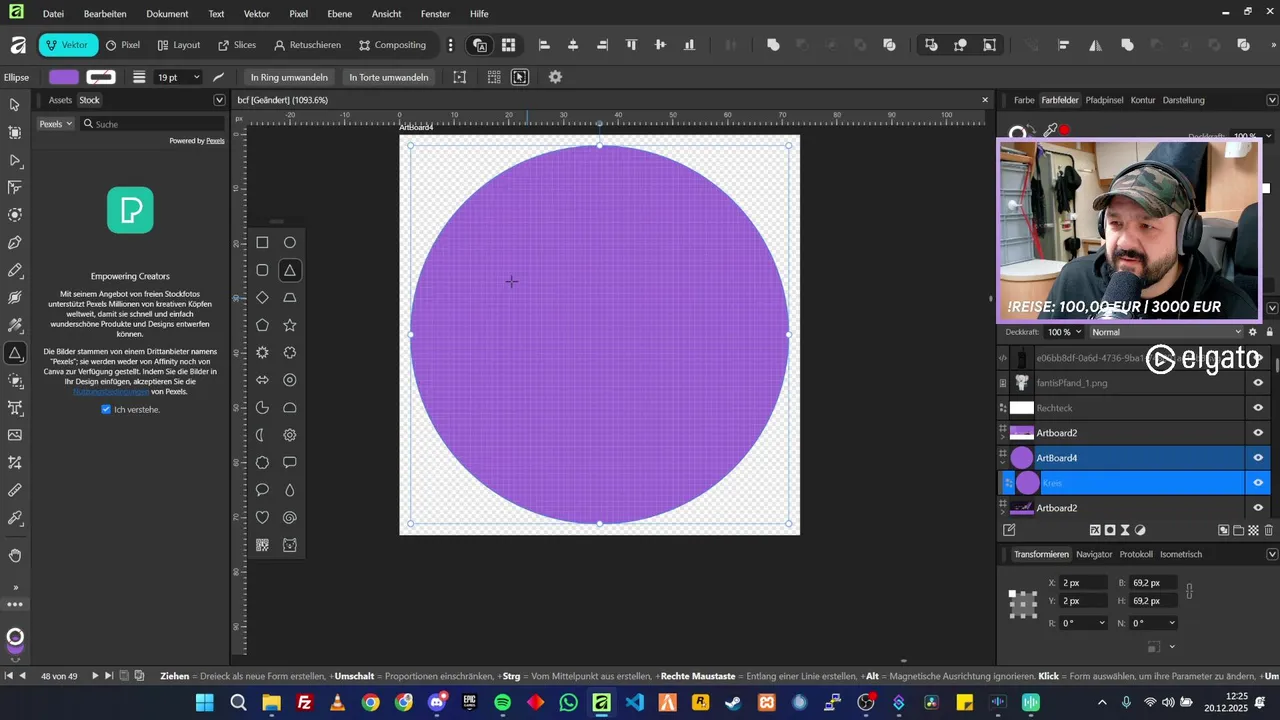Choose the ellipse shape in shapes flyout
The height and width of the screenshot is (720, 1280).
[x=290, y=242]
